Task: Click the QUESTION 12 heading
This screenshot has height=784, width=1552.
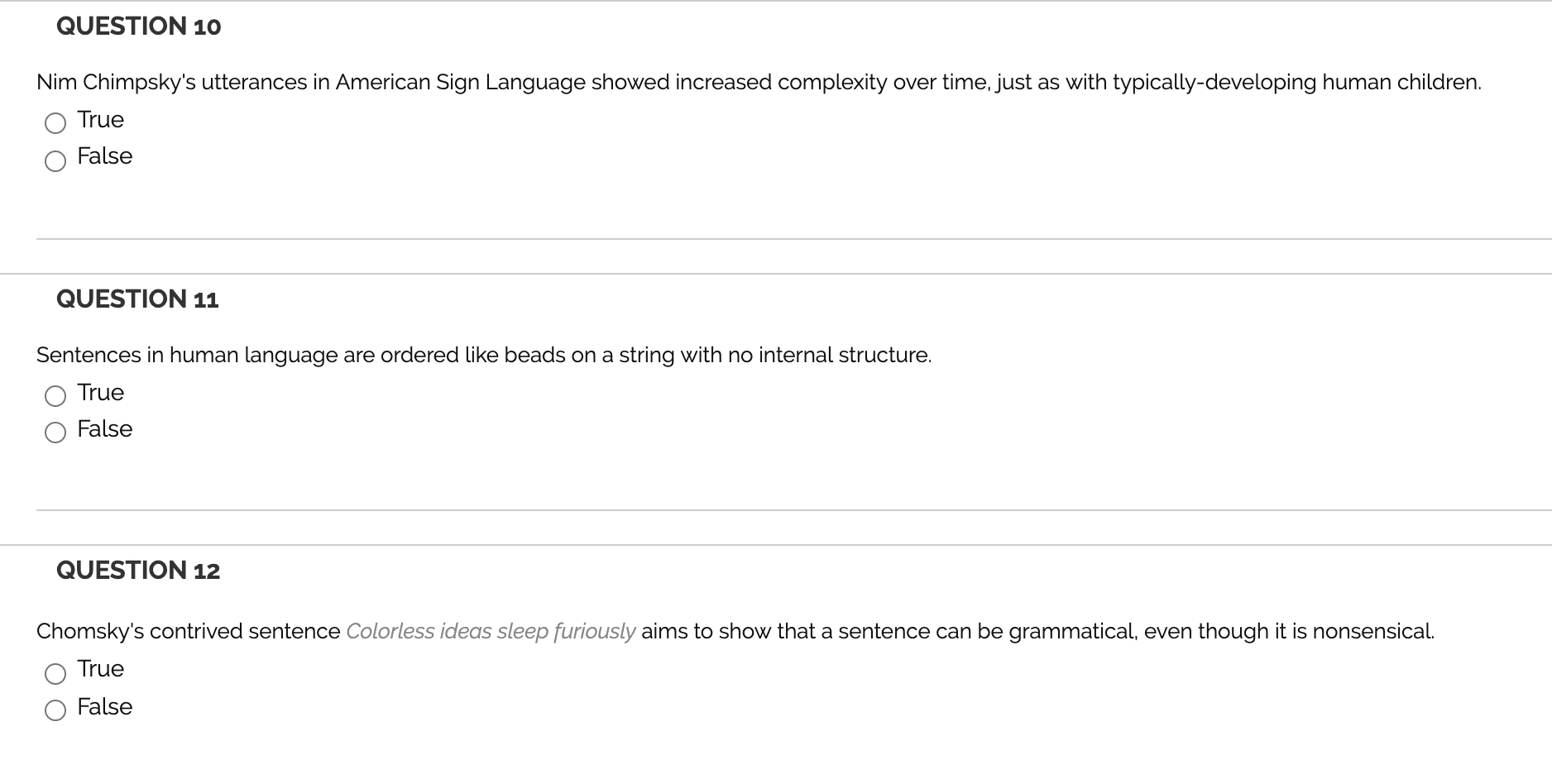Action: [137, 570]
